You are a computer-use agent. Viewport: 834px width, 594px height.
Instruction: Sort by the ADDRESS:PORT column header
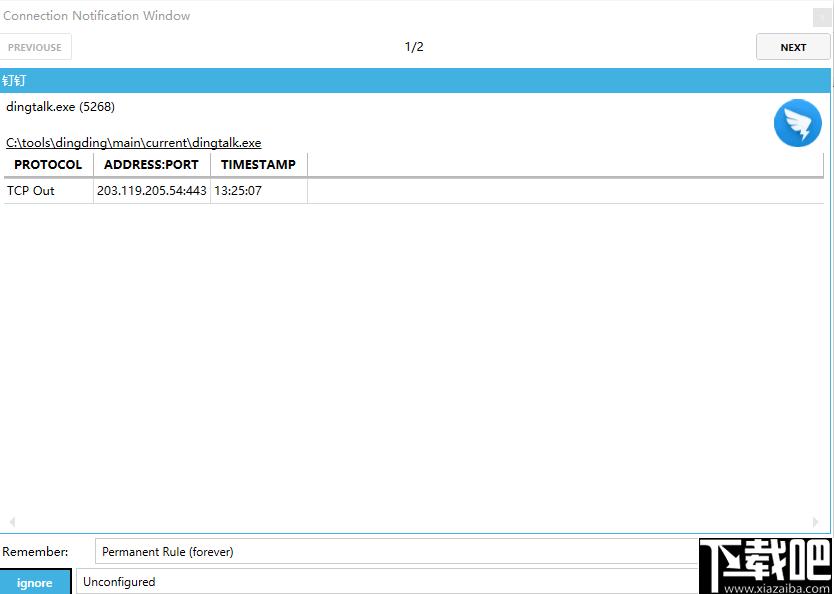pyautogui.click(x=151, y=165)
